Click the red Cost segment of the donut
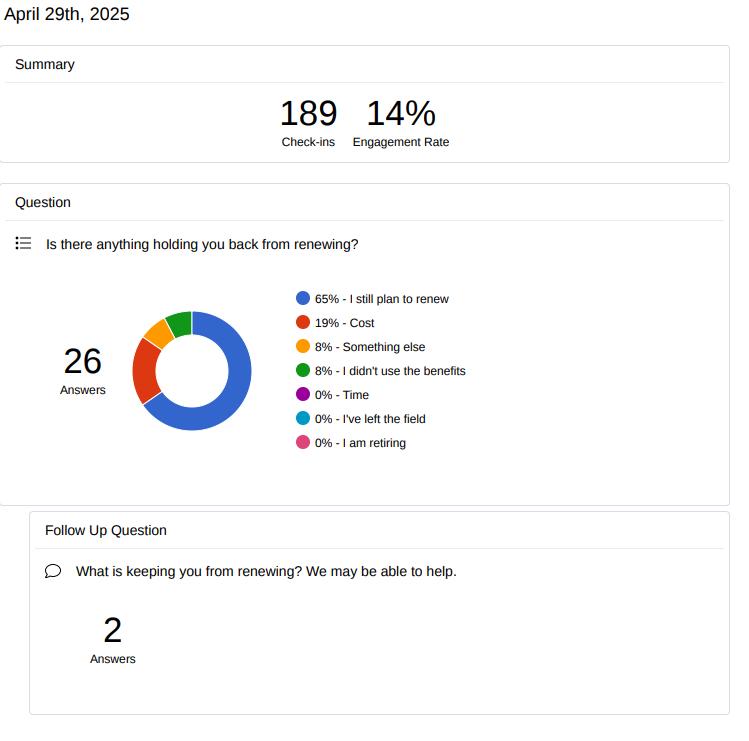The image size is (749, 741). pyautogui.click(x=145, y=370)
